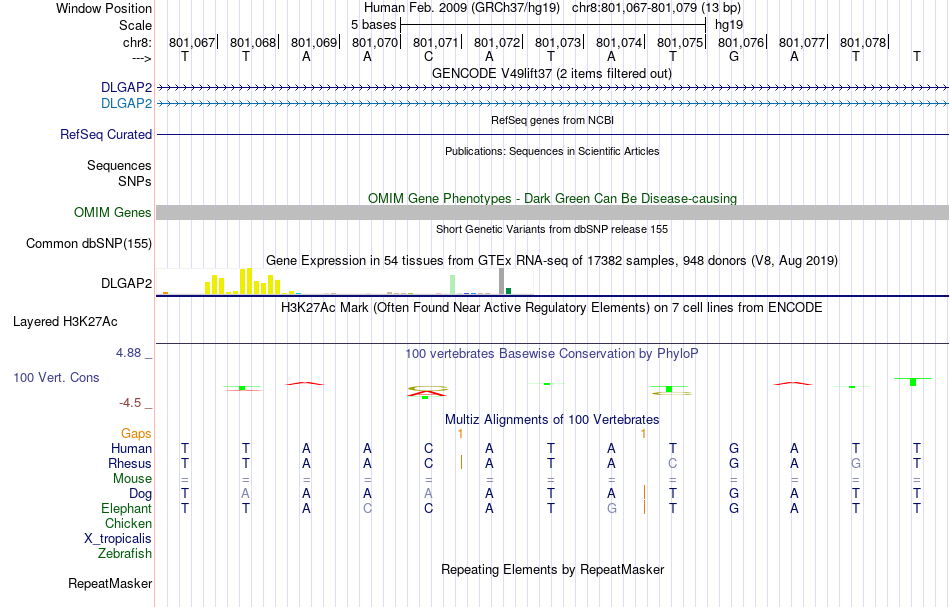Click the first orange gap marker labeled 1
The width and height of the screenshot is (950, 607).
pyautogui.click(x=460, y=434)
